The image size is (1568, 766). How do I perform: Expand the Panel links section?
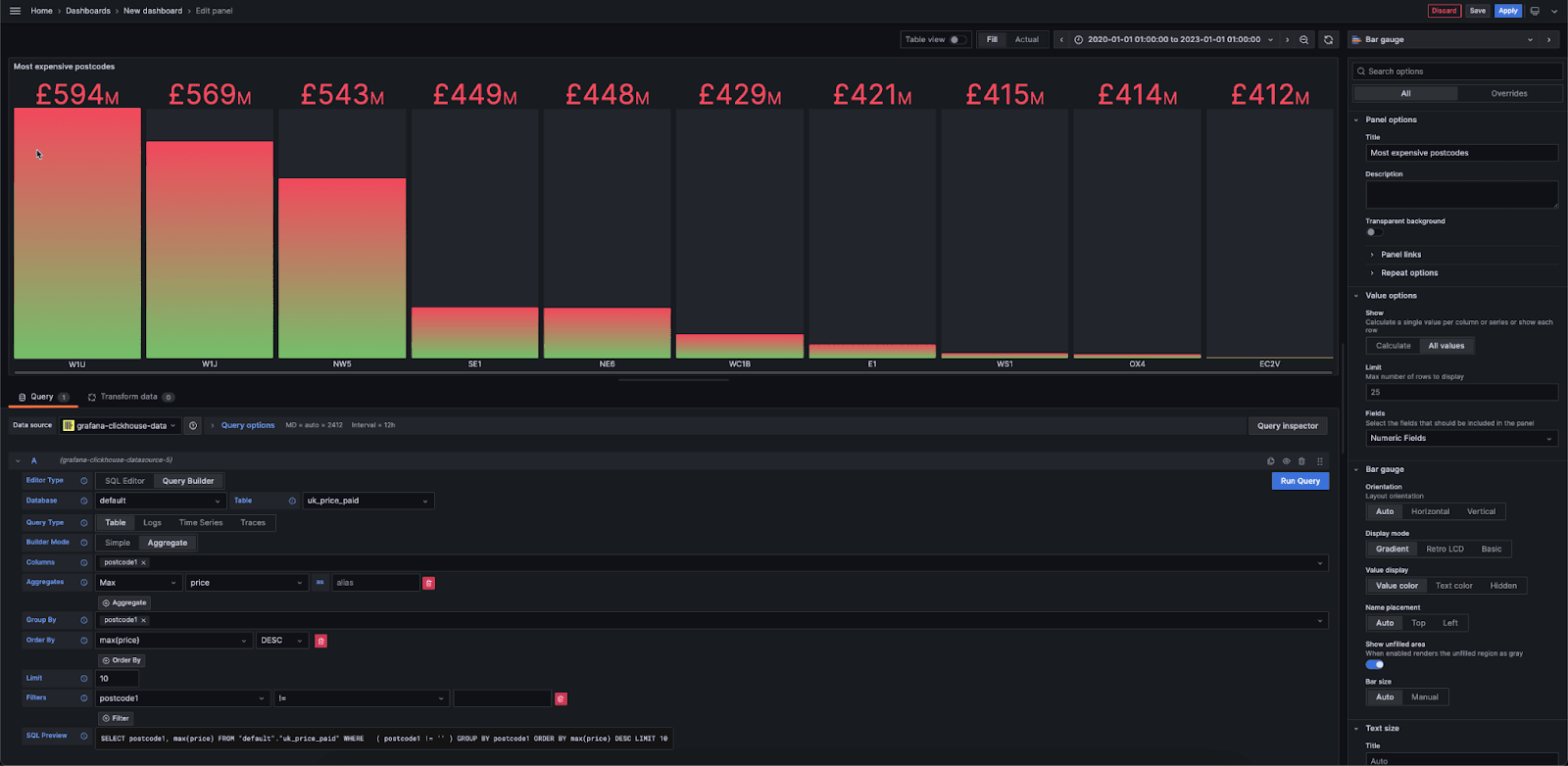1400,255
